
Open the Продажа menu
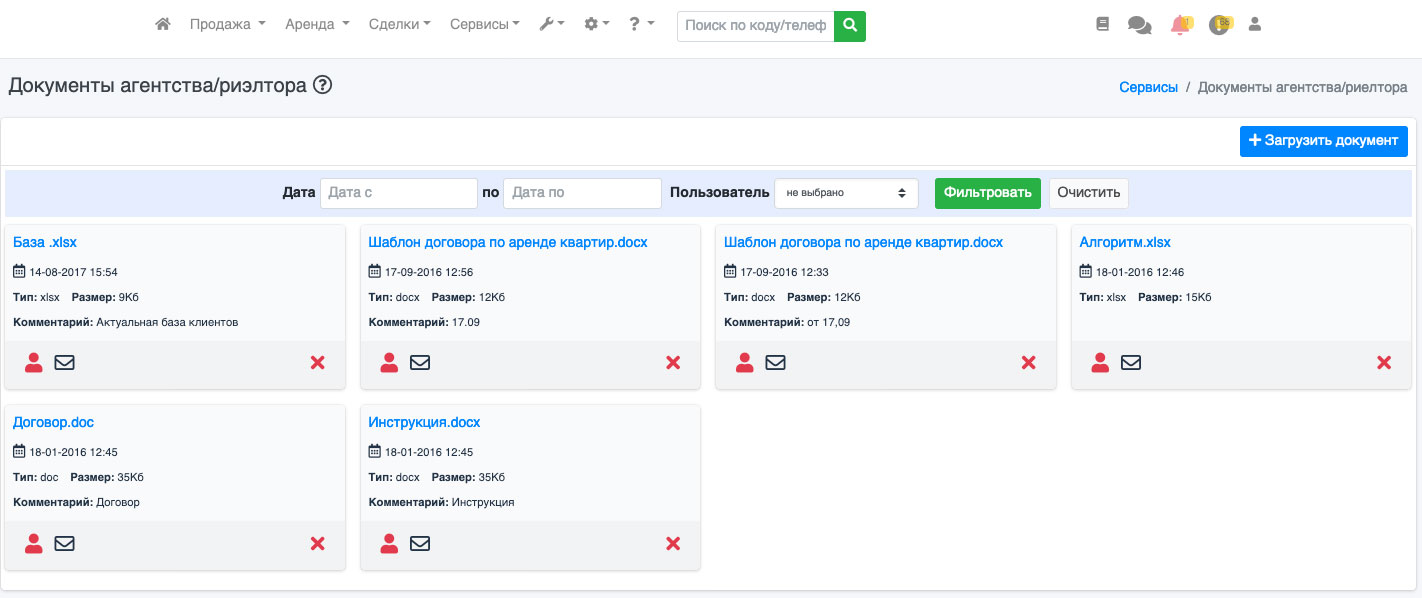[228, 24]
